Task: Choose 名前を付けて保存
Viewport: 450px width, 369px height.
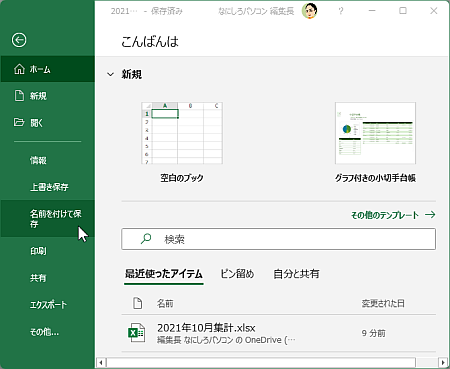Action: click(48, 219)
